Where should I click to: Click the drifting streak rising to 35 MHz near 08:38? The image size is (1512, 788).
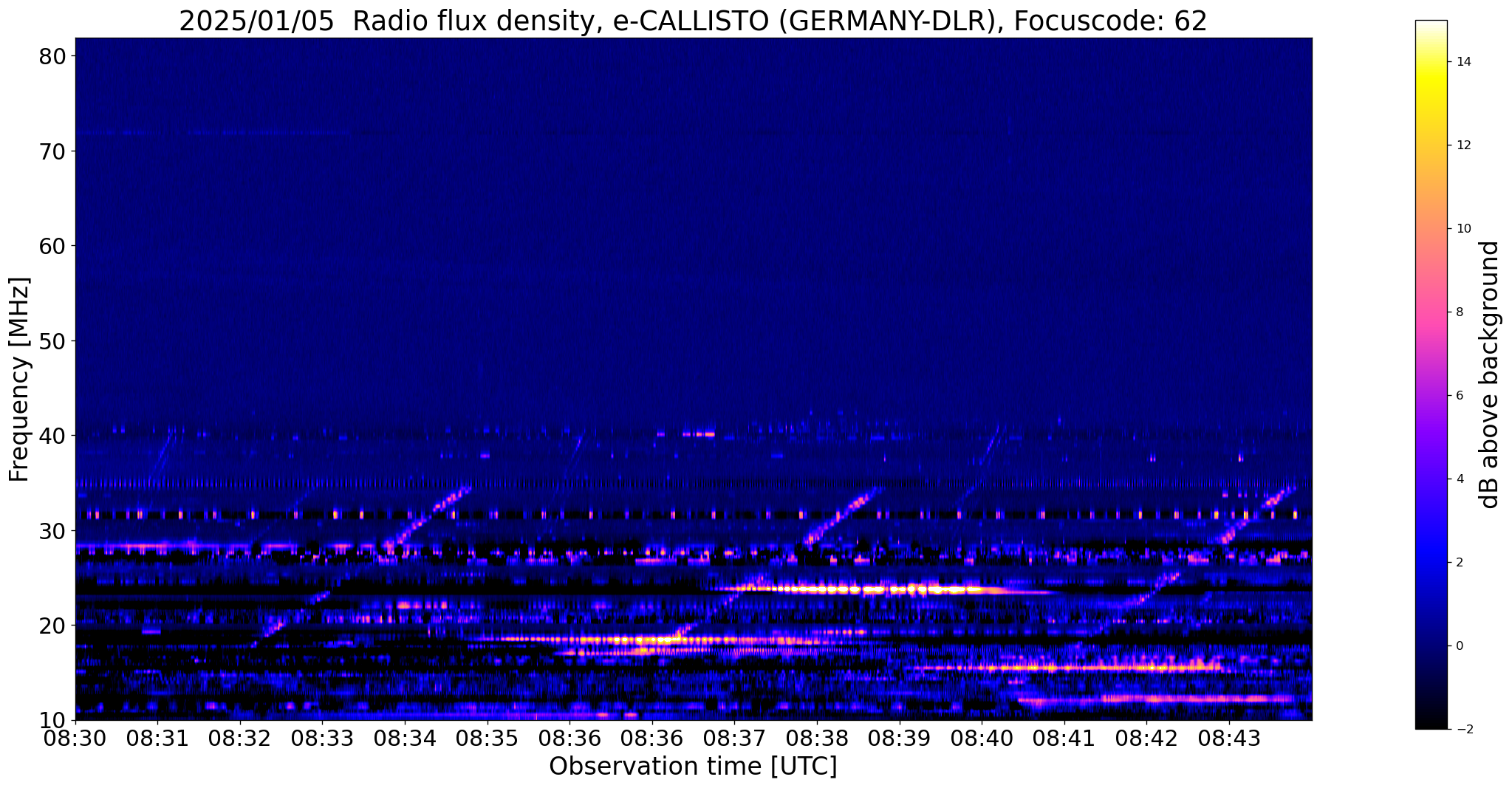[x=842, y=515]
